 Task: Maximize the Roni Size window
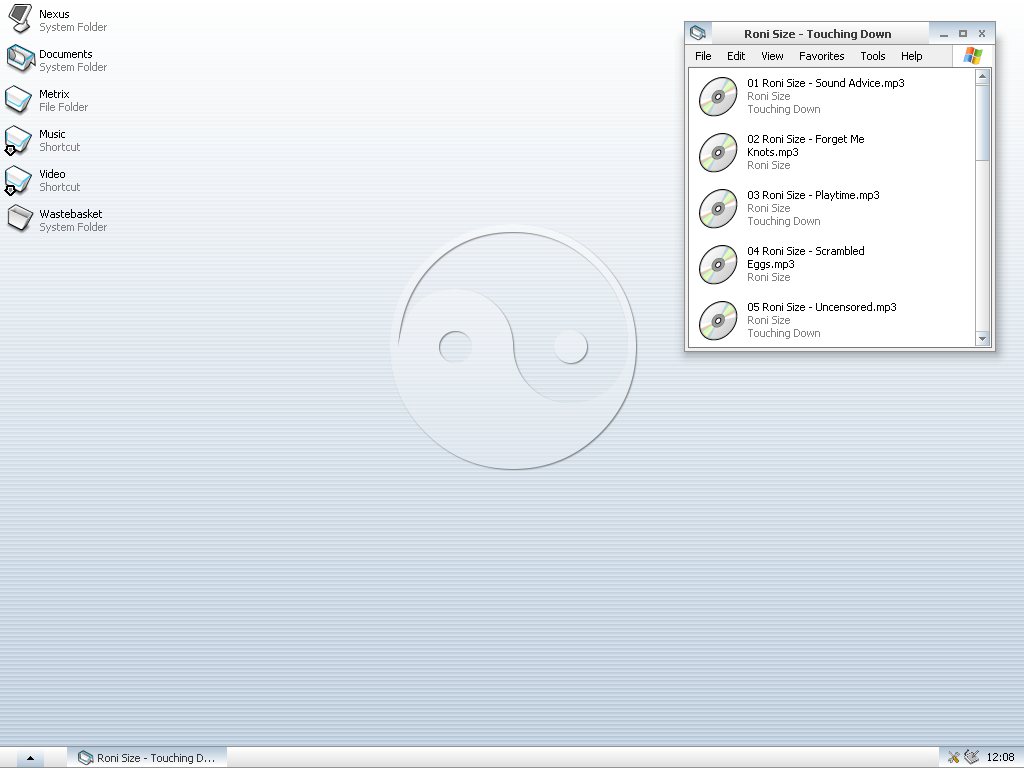pyautogui.click(x=963, y=33)
